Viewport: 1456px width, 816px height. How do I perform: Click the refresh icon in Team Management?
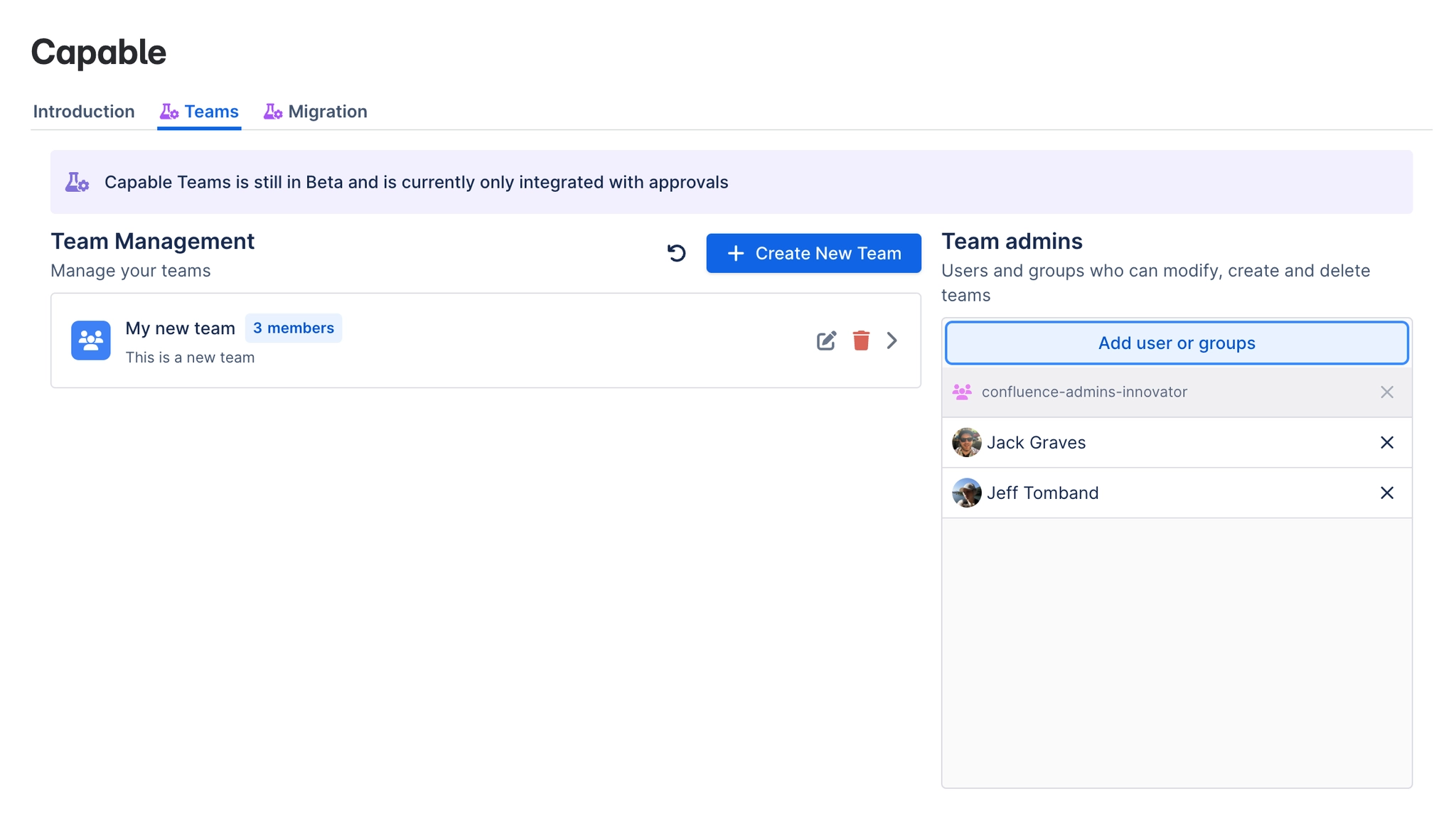coord(676,252)
